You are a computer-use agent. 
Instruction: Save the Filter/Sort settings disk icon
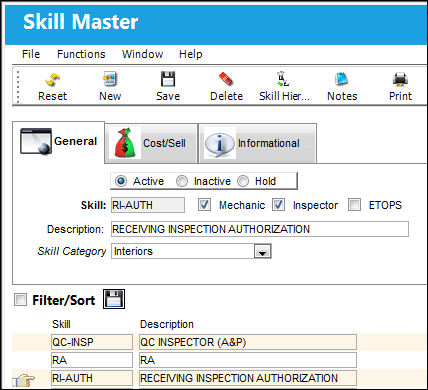pos(114,299)
